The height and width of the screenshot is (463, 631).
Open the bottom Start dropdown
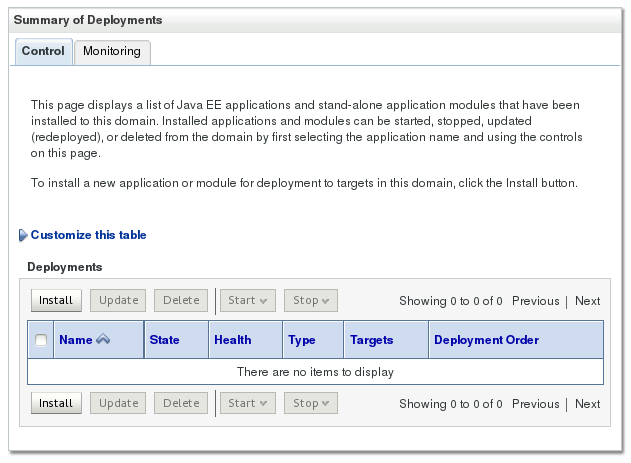point(247,404)
